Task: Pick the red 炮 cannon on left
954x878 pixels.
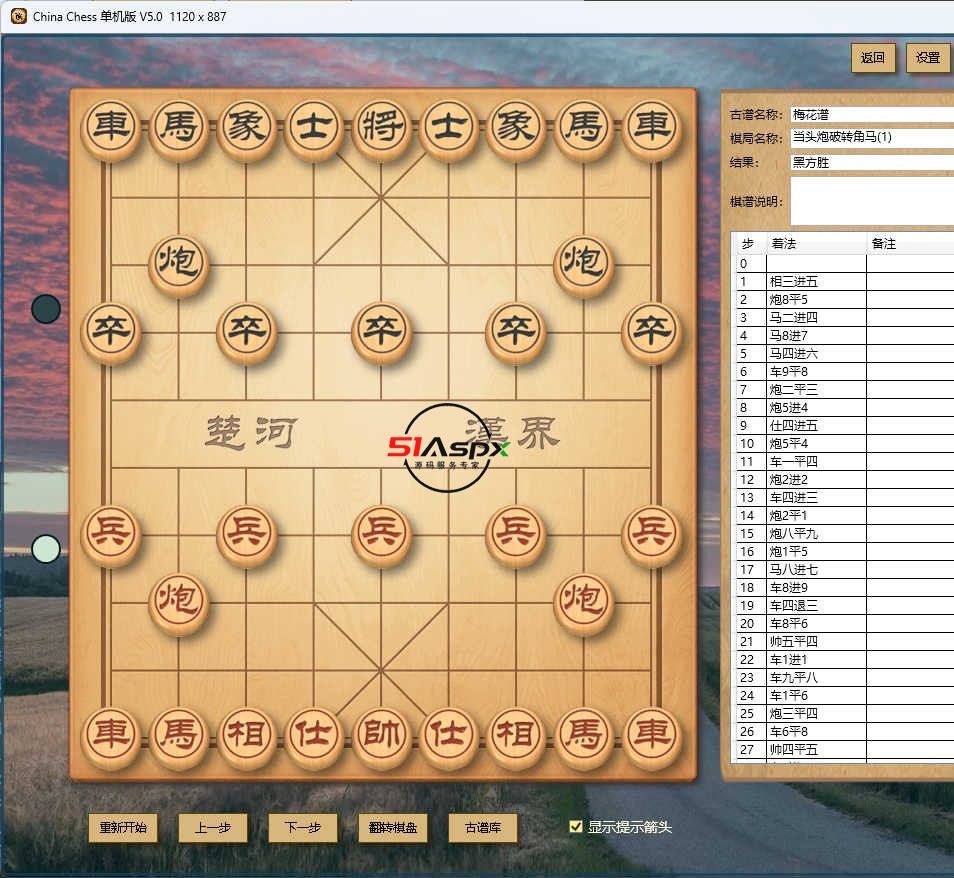Action: [x=178, y=601]
